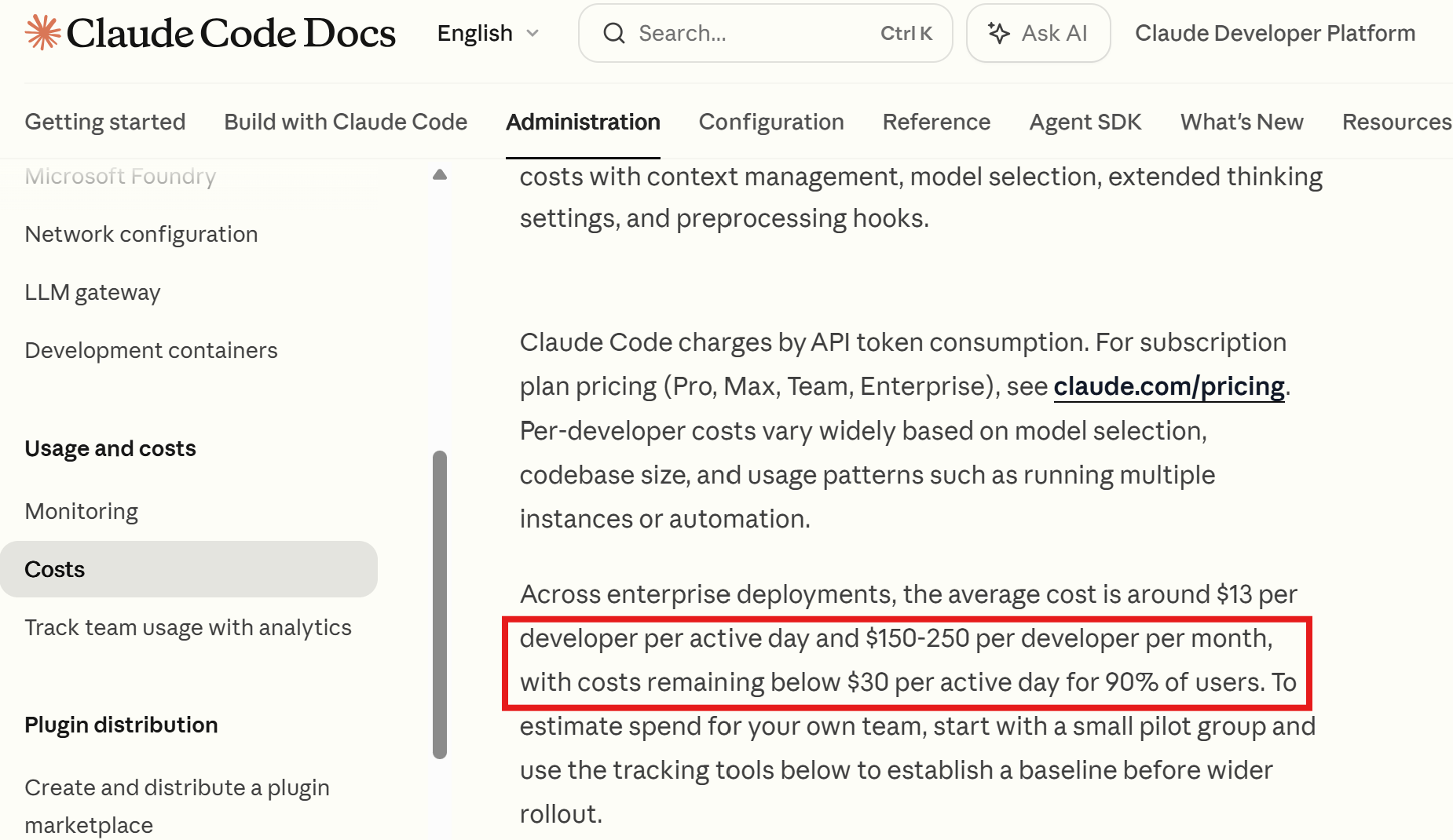Switch to the Agent SDK tab
1453x840 pixels.
click(1085, 122)
